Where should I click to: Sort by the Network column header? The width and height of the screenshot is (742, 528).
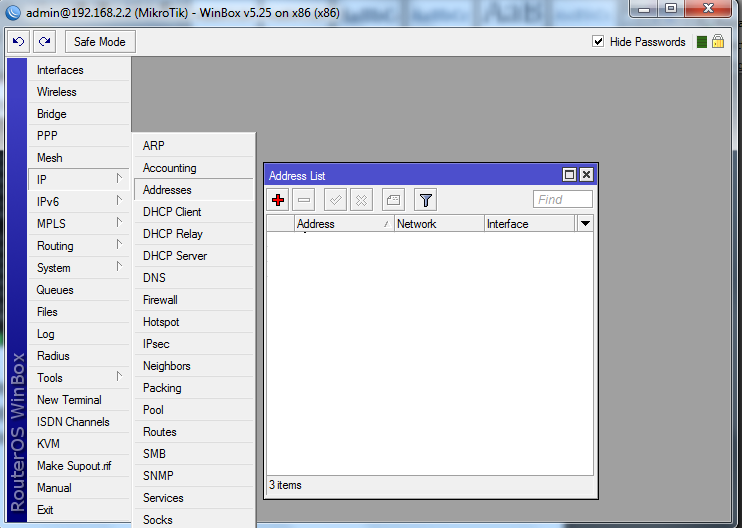click(439, 224)
